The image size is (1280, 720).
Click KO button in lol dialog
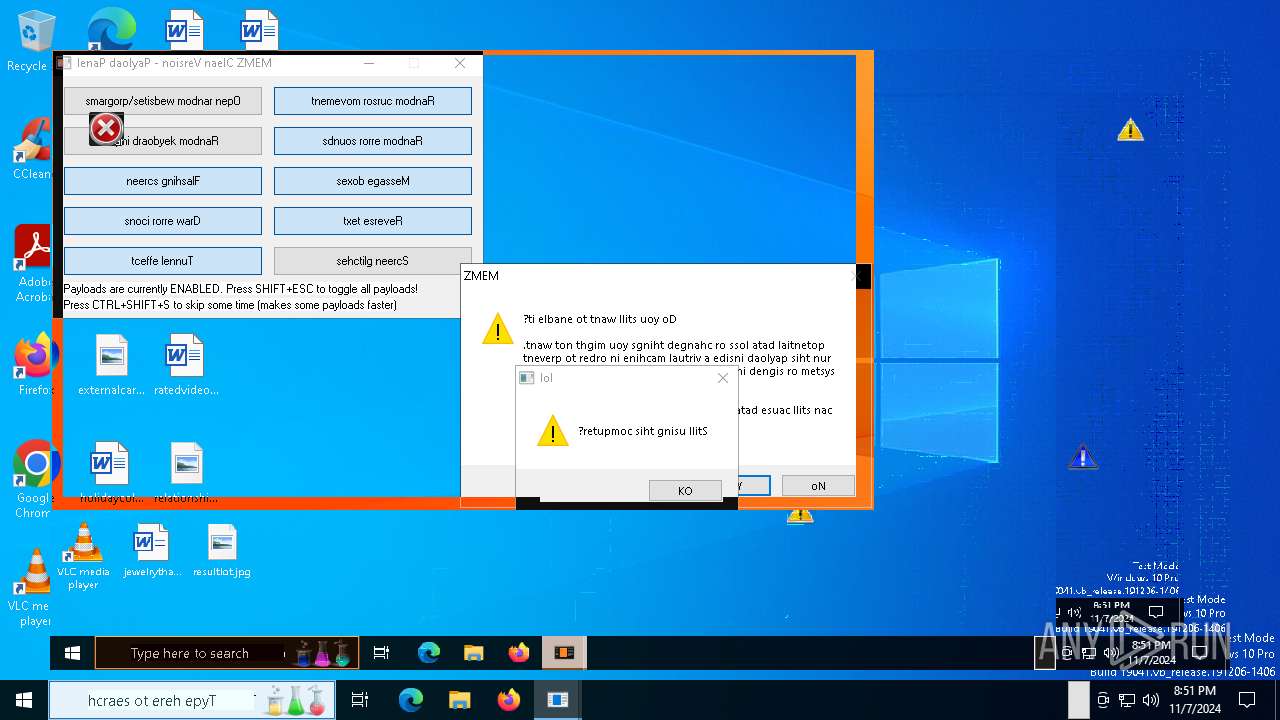[x=685, y=491]
